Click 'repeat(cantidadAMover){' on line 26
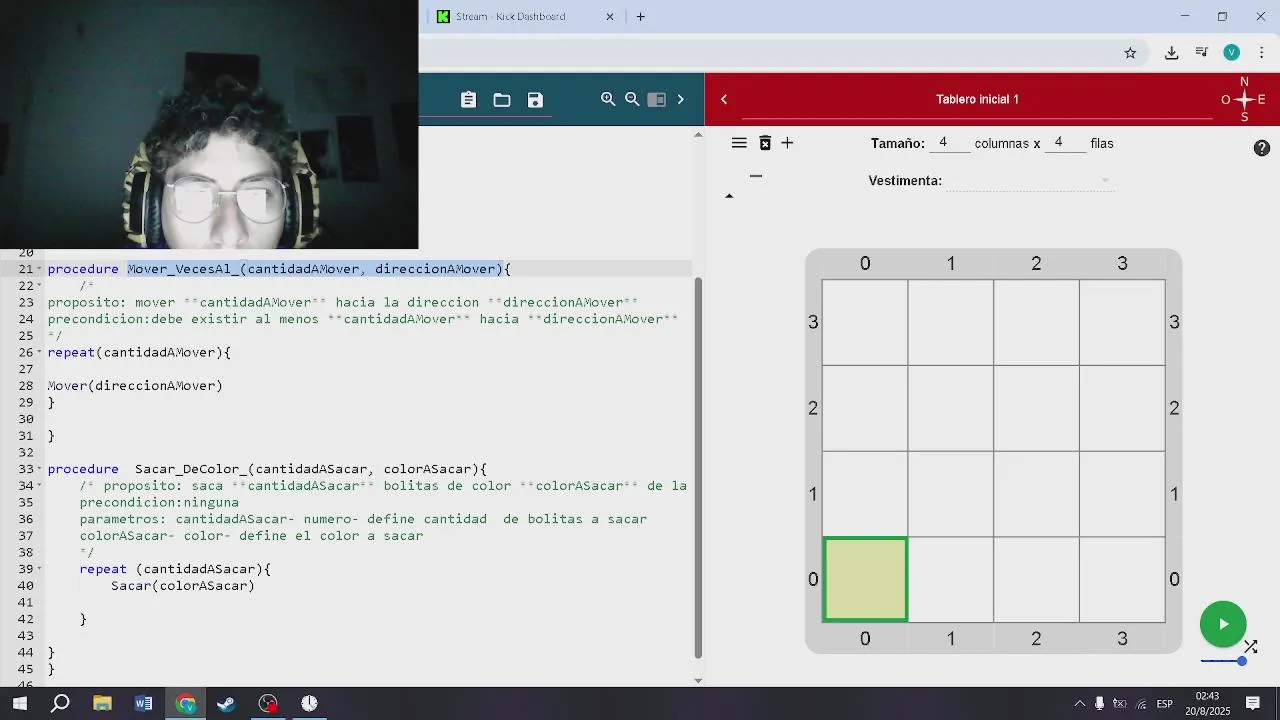Image resolution: width=1280 pixels, height=720 pixels. [139, 353]
